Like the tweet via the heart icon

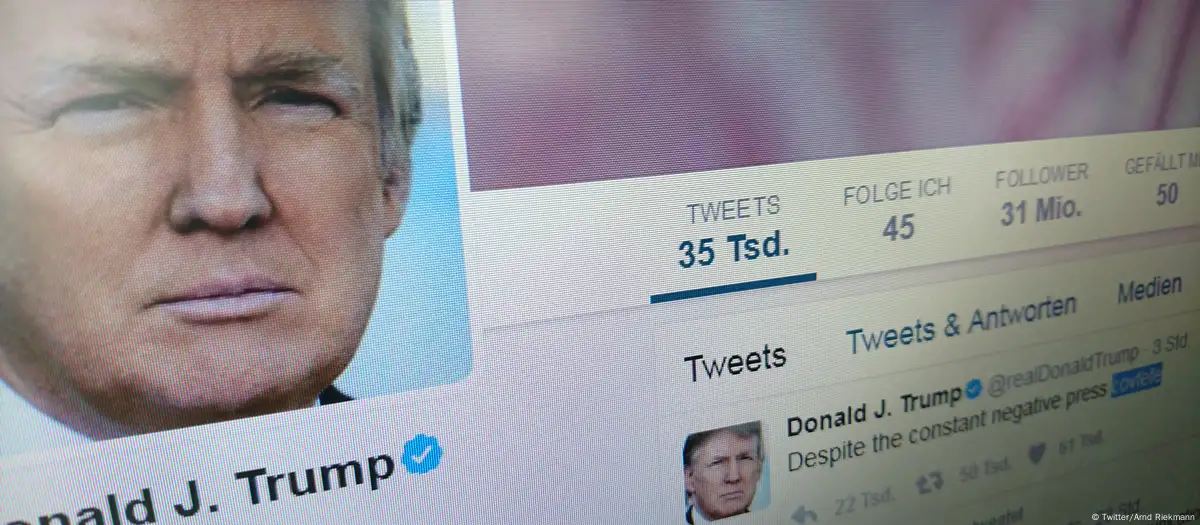pyautogui.click(x=1036, y=452)
